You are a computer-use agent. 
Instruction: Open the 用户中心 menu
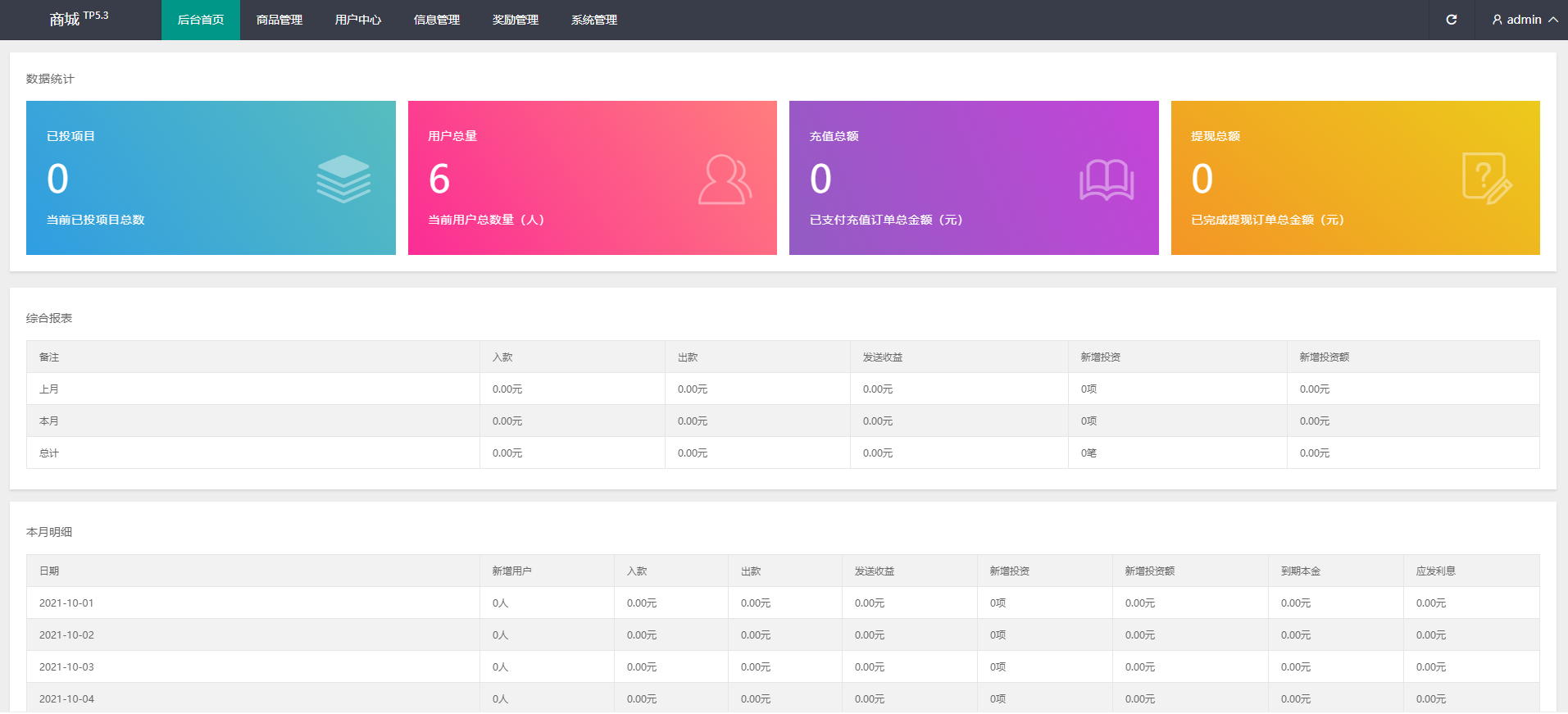pyautogui.click(x=358, y=20)
